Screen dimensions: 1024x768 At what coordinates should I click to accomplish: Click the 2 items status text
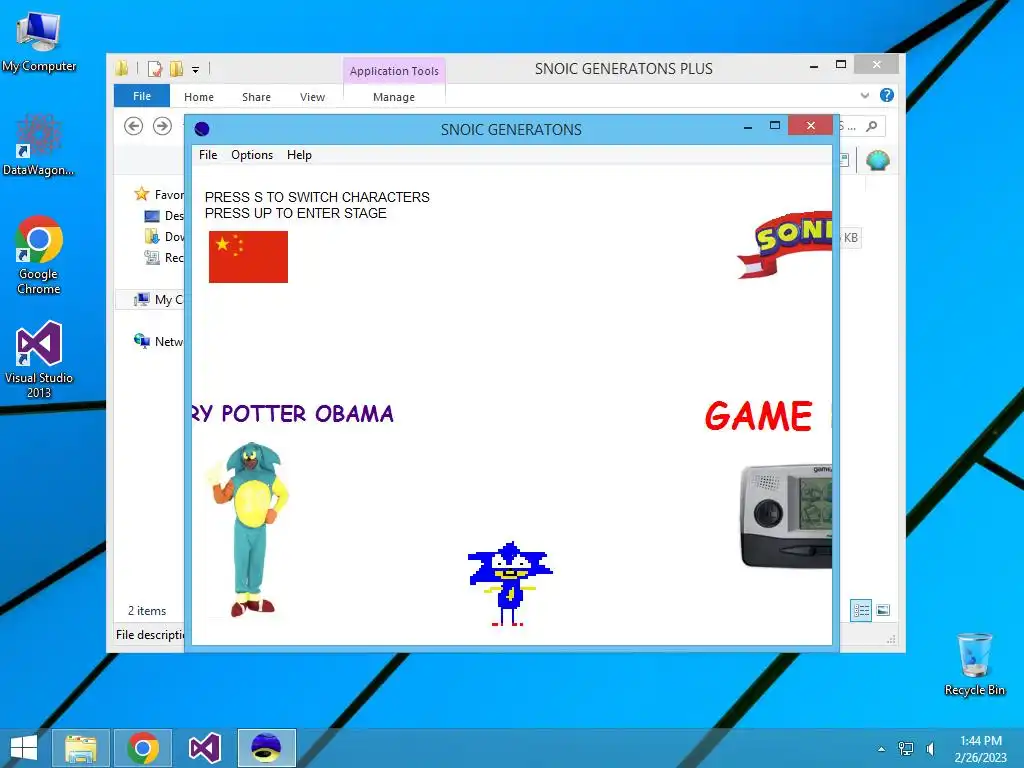(x=147, y=611)
